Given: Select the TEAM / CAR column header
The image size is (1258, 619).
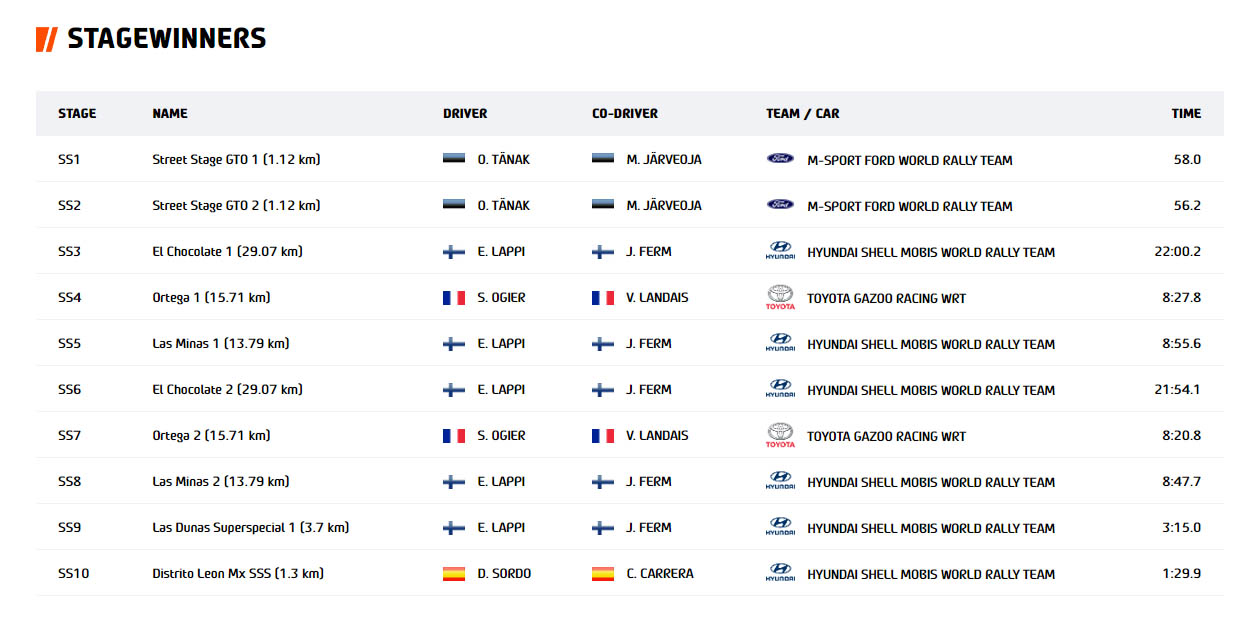Looking at the screenshot, I should click(x=803, y=113).
